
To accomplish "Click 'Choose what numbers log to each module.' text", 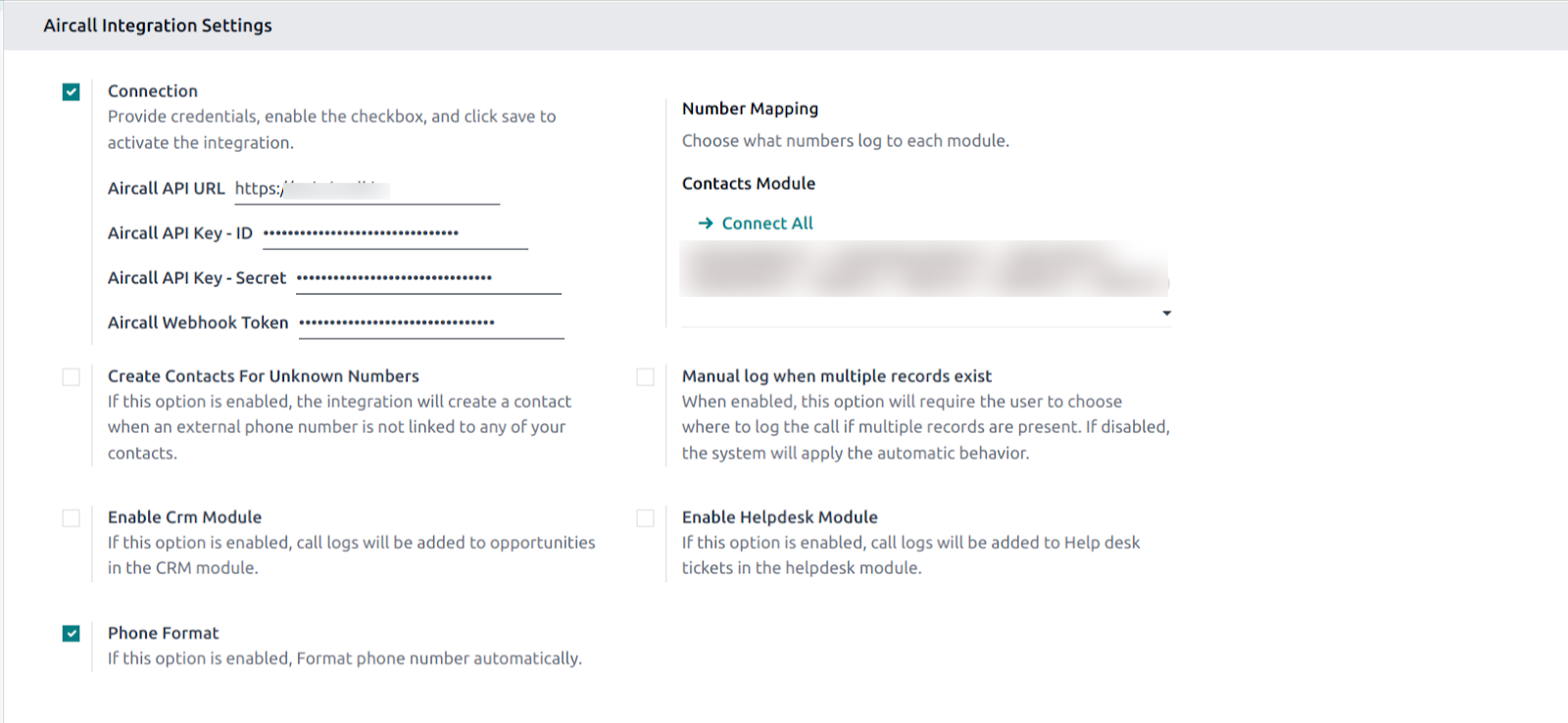I will (846, 141).
